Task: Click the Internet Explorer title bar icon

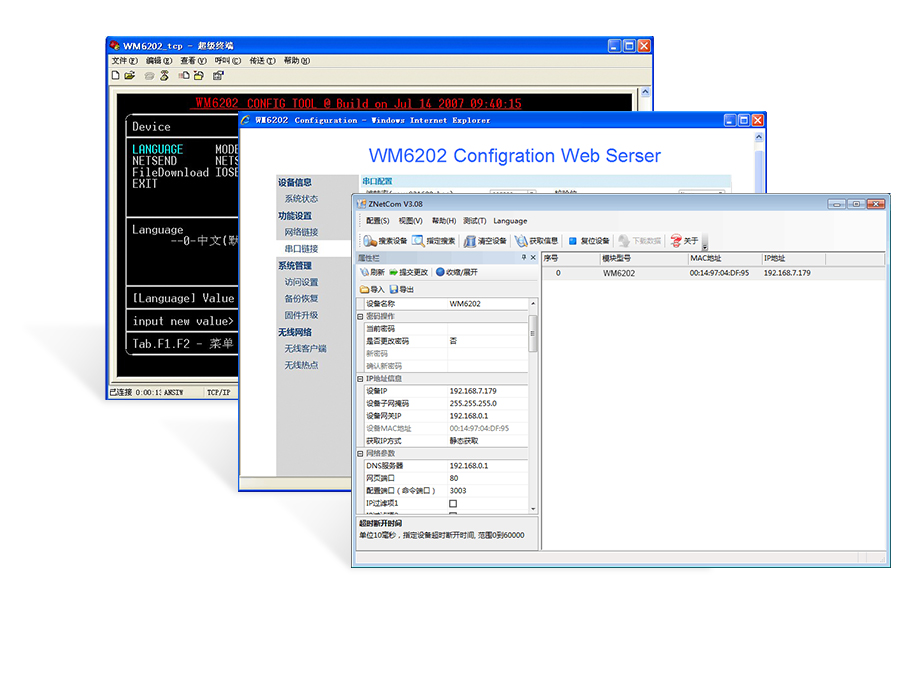Action: click(x=246, y=120)
